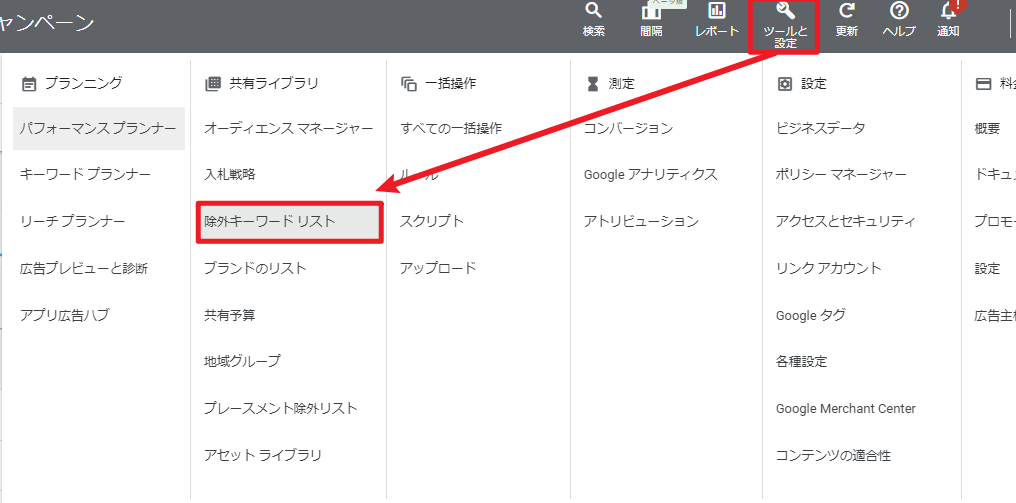Screen dimensions: 1016x503
Task: Open すべての一括操作
Action: [450, 128]
